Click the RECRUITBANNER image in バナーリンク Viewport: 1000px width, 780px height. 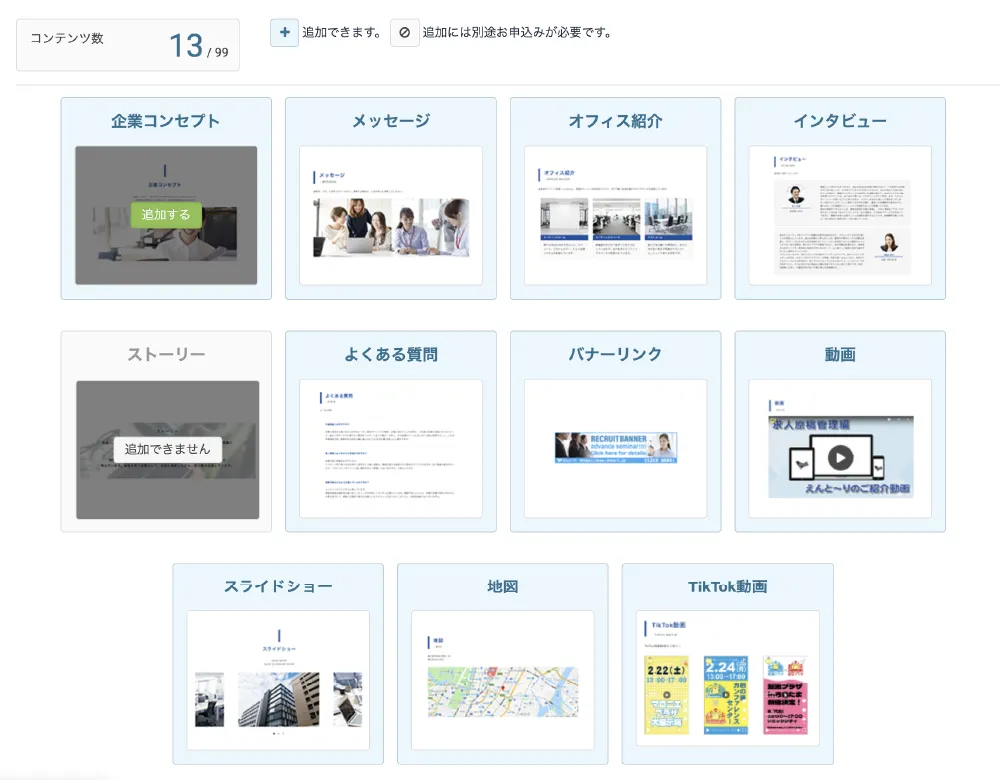point(615,447)
